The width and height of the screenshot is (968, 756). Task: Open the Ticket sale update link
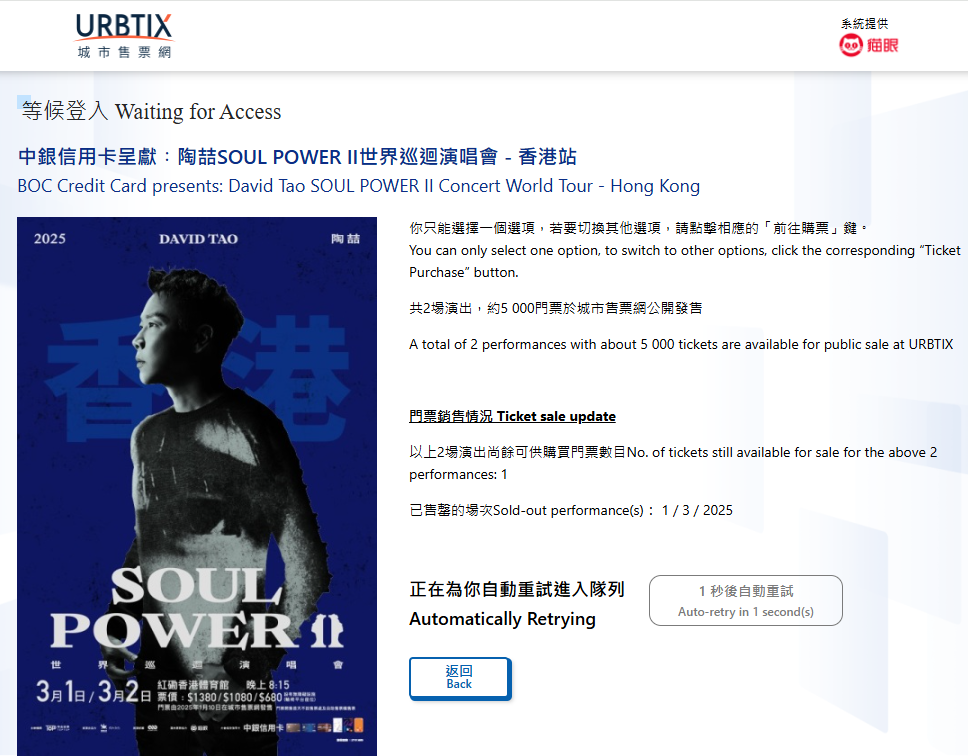pyautogui.click(x=512, y=417)
